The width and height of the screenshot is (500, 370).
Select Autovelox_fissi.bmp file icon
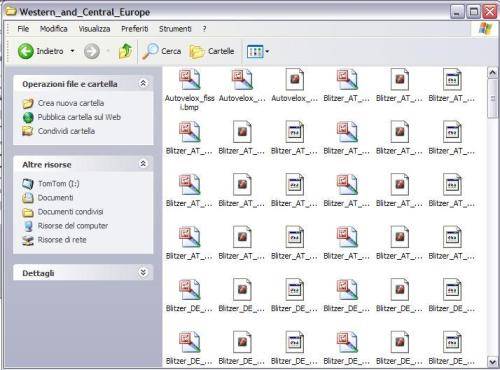point(189,80)
